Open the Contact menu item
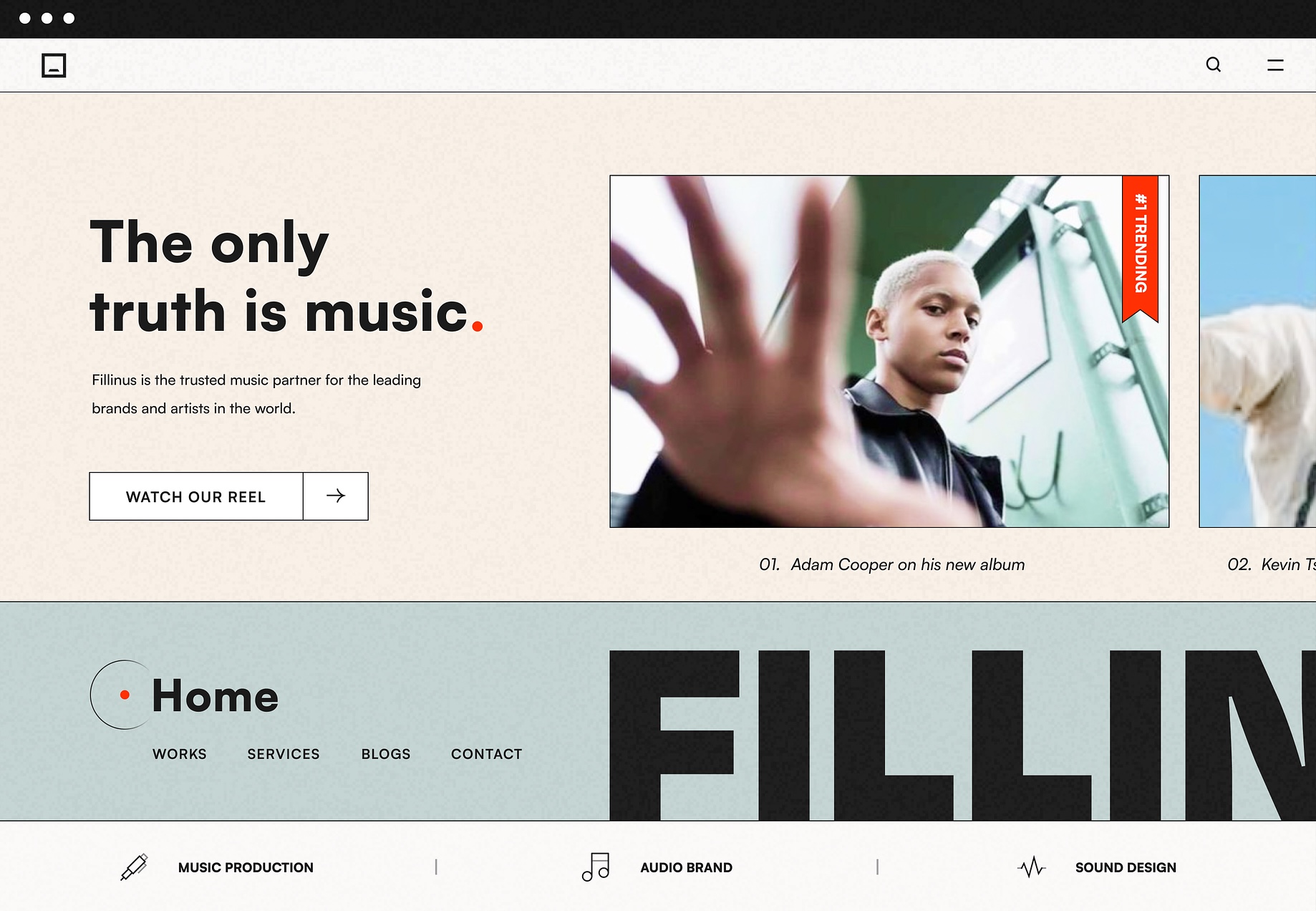This screenshot has width=1316, height=911. click(x=487, y=754)
